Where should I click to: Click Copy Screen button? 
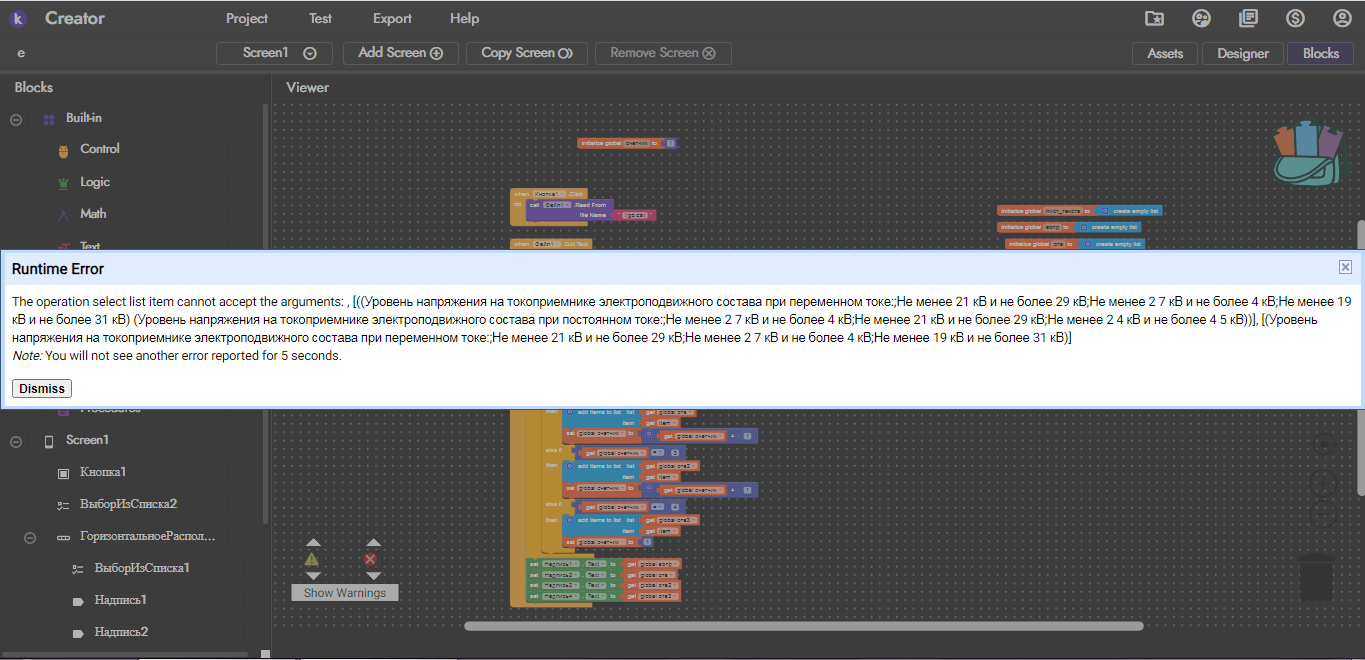click(527, 53)
